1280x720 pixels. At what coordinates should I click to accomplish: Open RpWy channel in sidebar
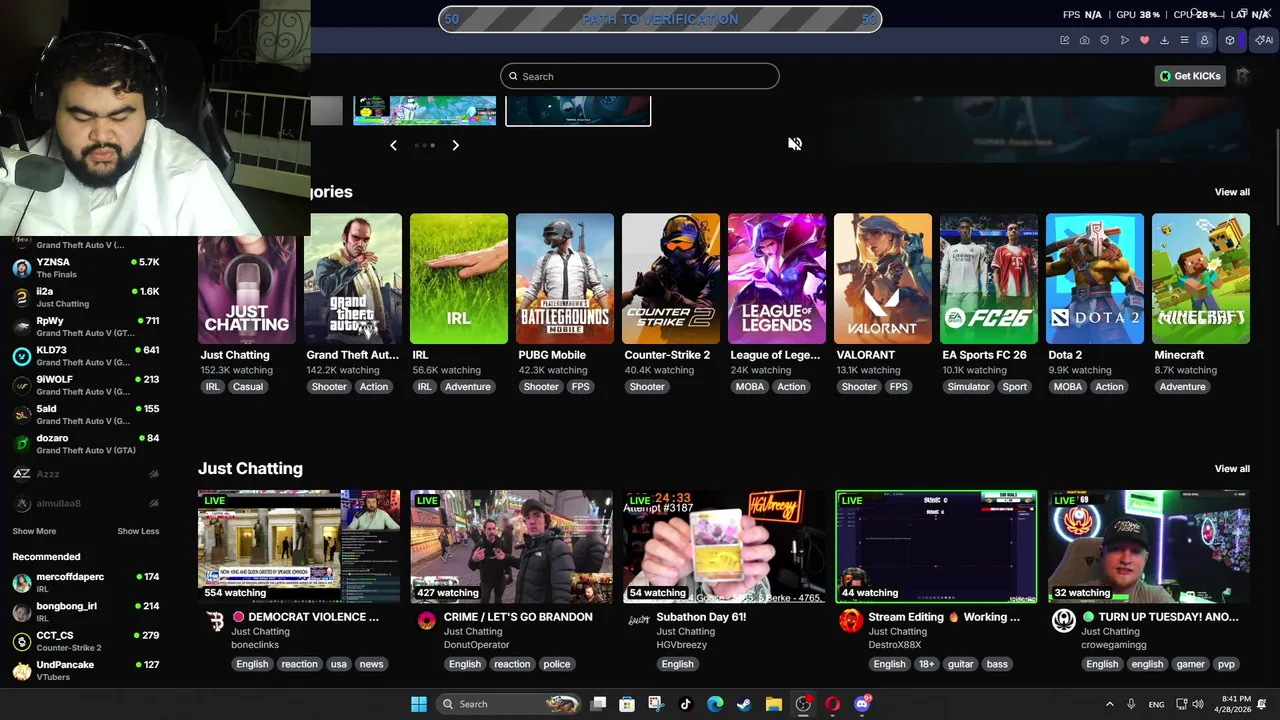pos(86,326)
